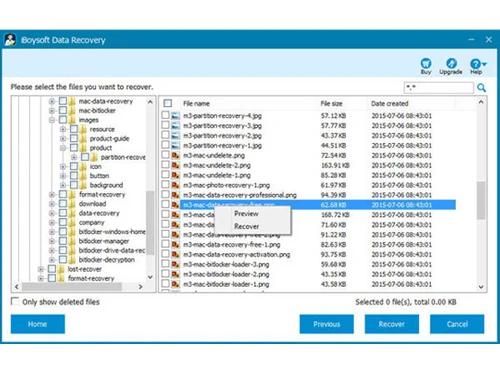Click the folder icon for product-guide
This screenshot has height=375, width=500.
[x=83, y=138]
